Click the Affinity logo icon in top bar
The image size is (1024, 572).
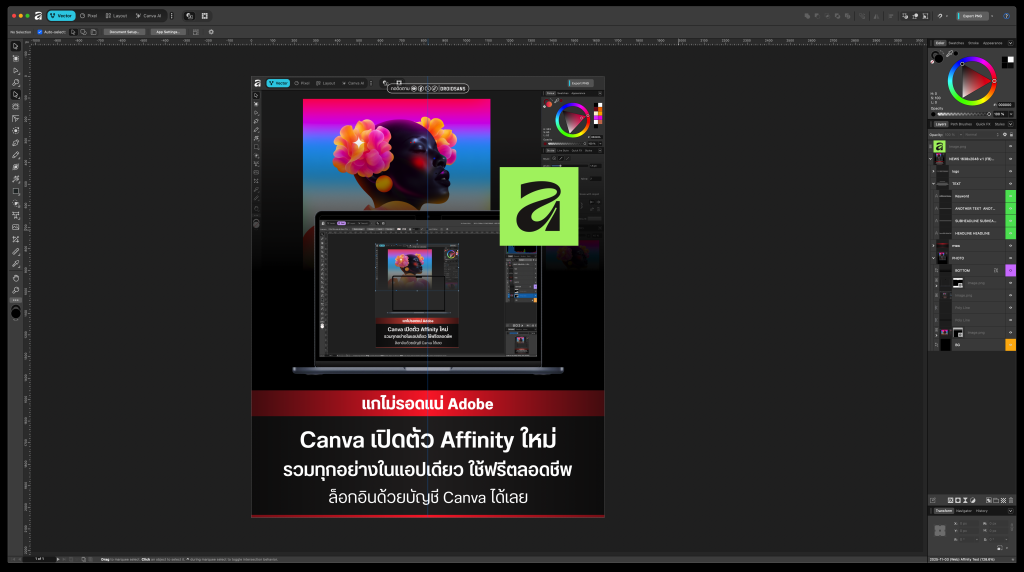point(38,16)
